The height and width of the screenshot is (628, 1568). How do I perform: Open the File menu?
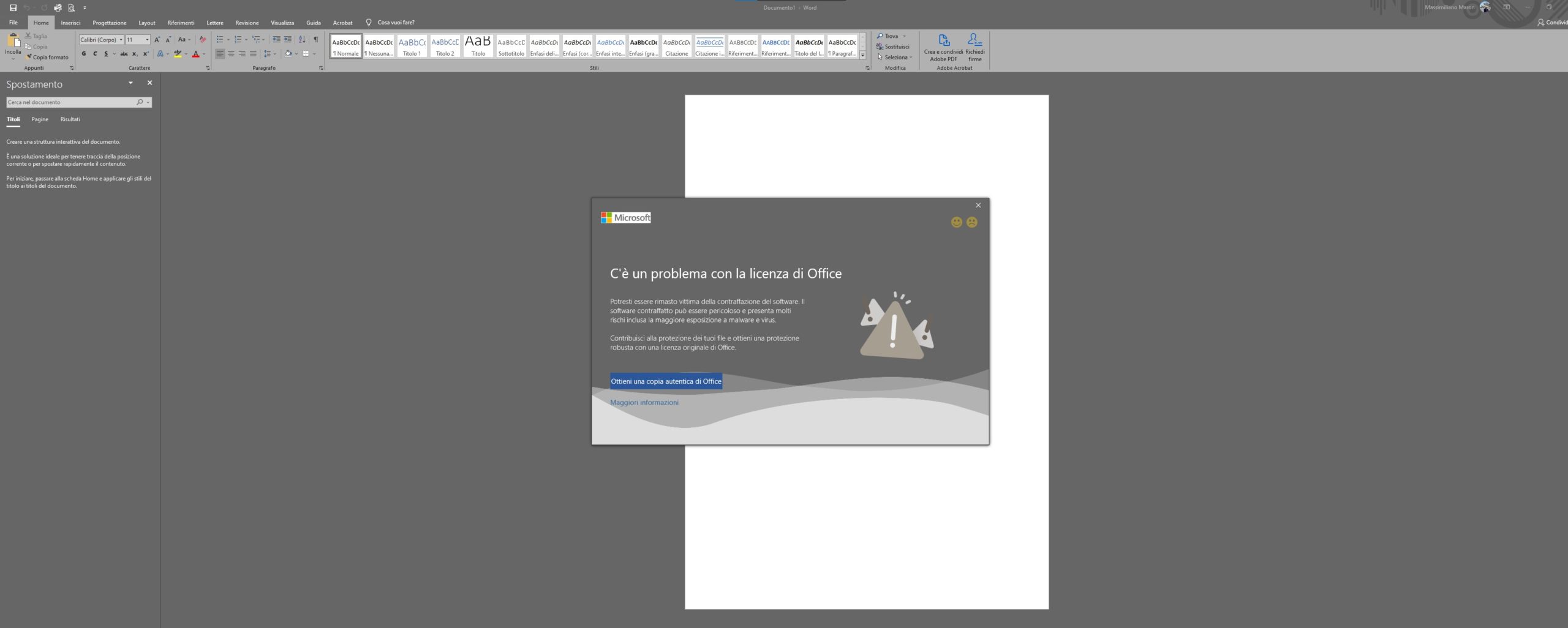pos(13,23)
